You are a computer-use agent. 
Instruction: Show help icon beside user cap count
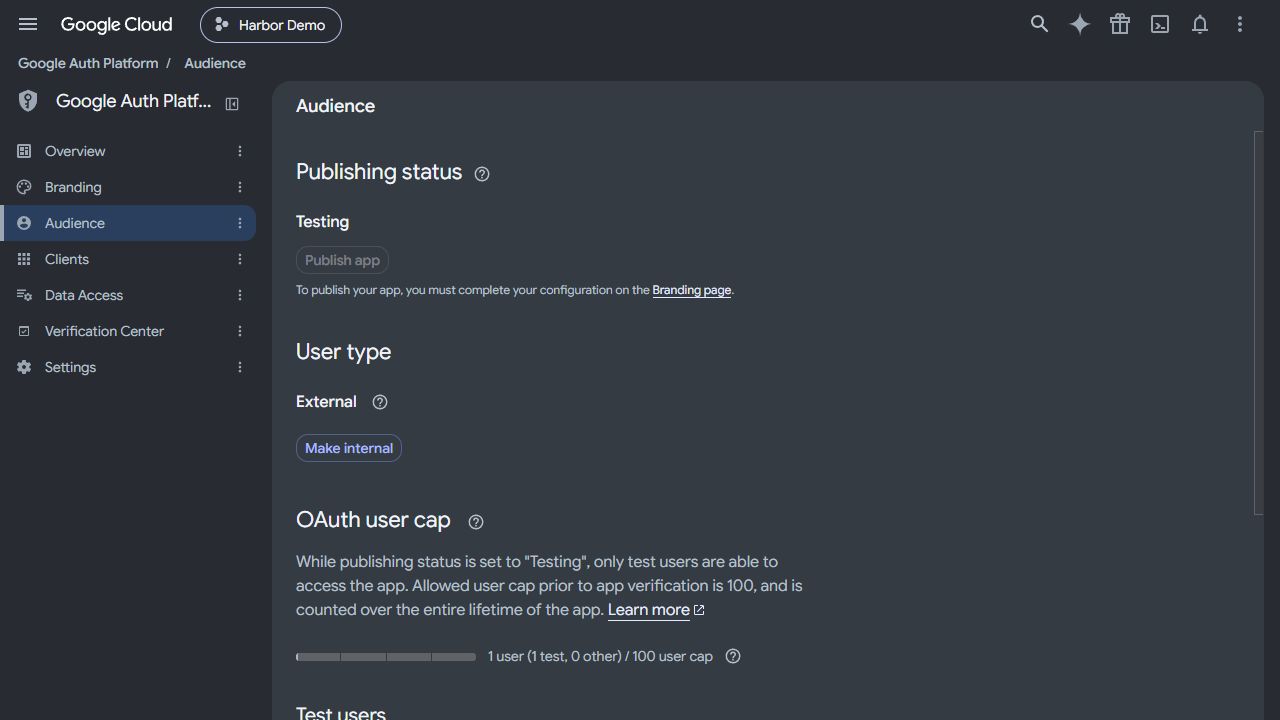pyautogui.click(x=733, y=656)
